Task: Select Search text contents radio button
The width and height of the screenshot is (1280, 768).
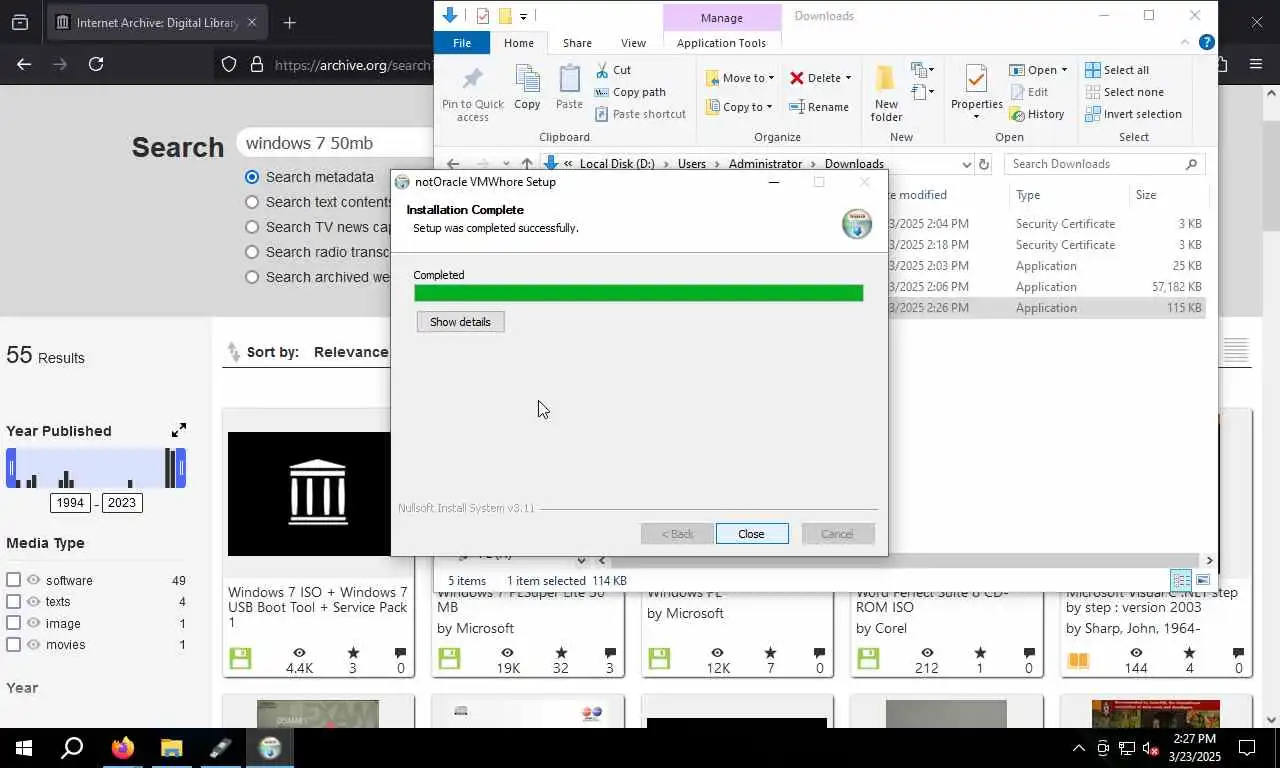Action: (252, 202)
